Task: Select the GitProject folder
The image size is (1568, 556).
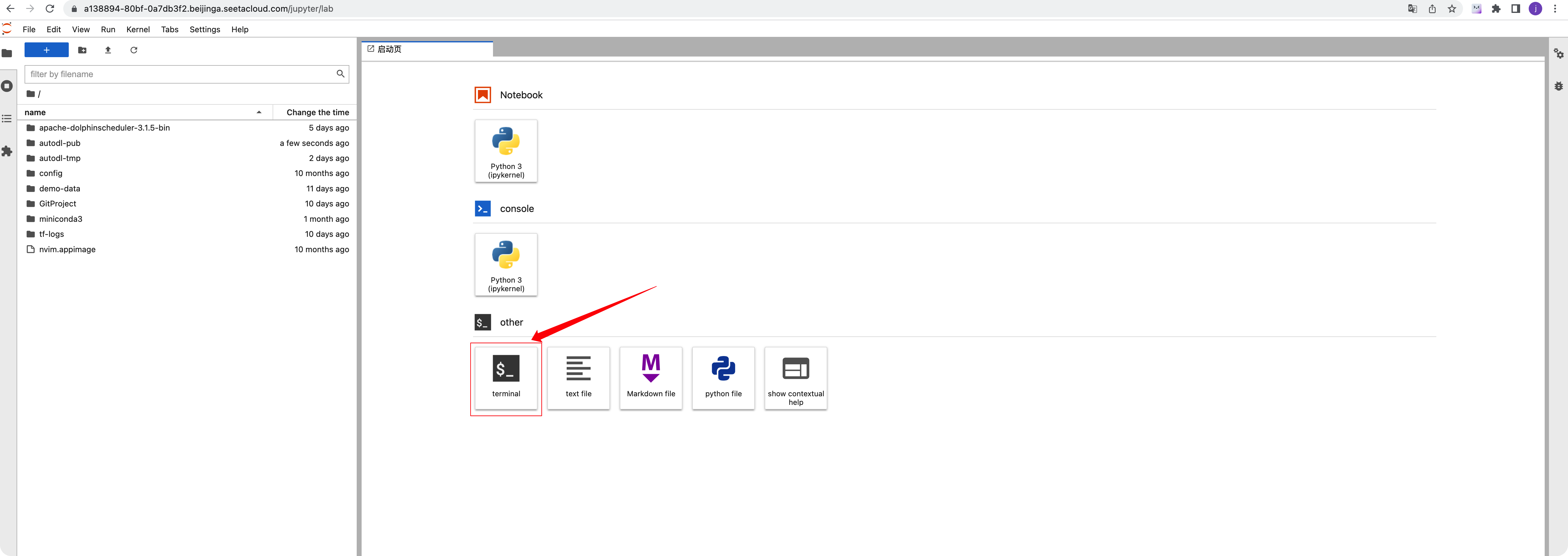Action: pos(187,203)
